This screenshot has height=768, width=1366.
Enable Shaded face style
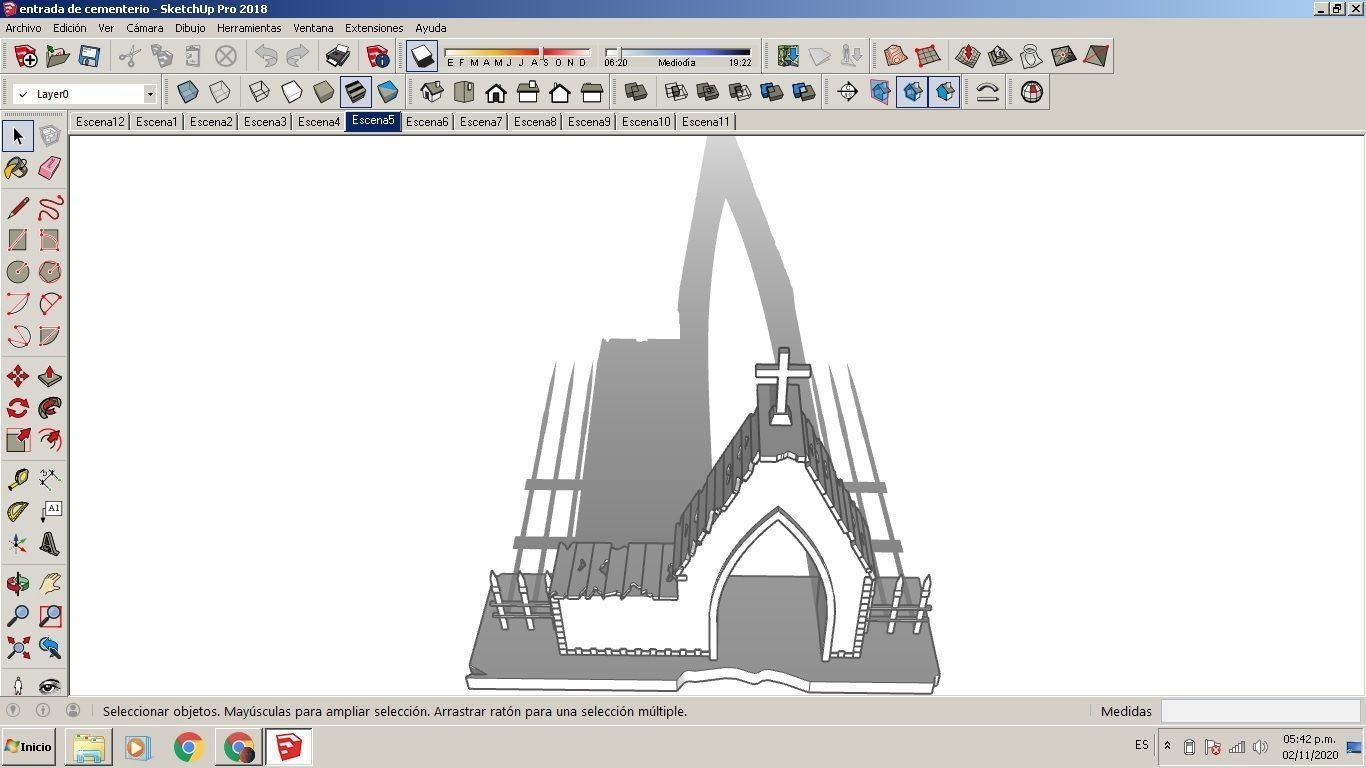pyautogui.click(x=323, y=92)
